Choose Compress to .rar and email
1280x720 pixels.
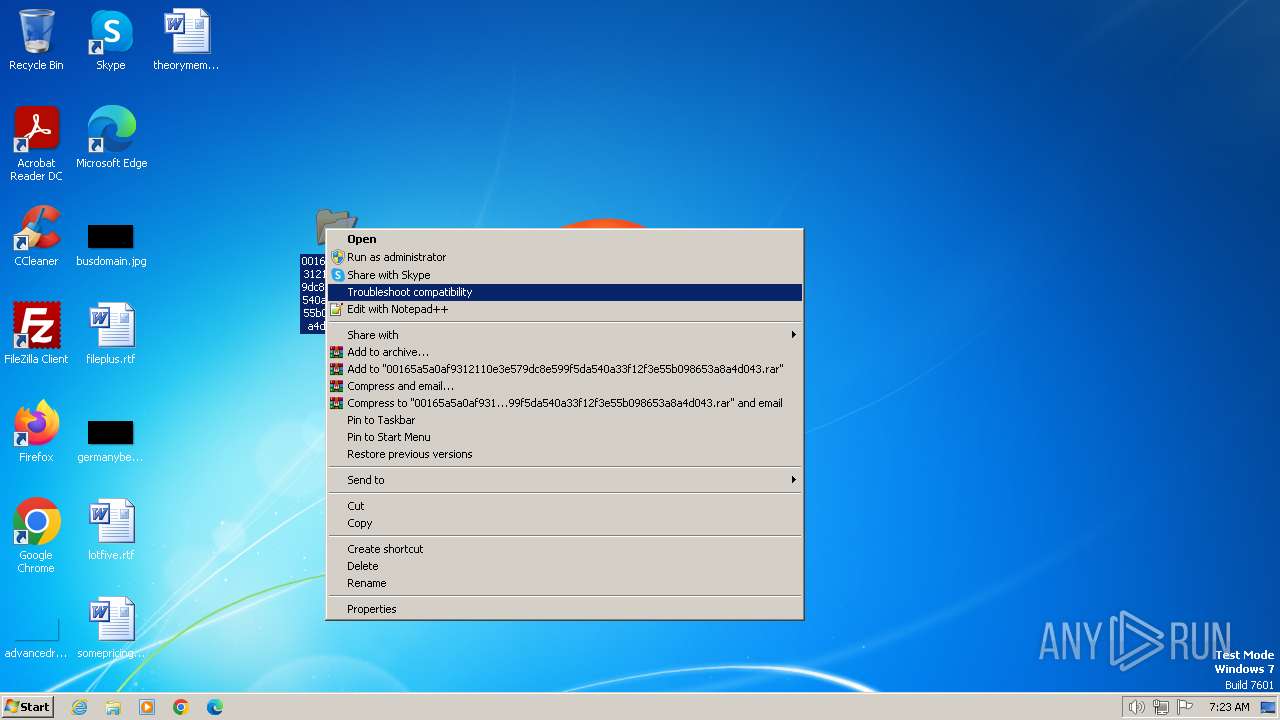tap(565, 403)
